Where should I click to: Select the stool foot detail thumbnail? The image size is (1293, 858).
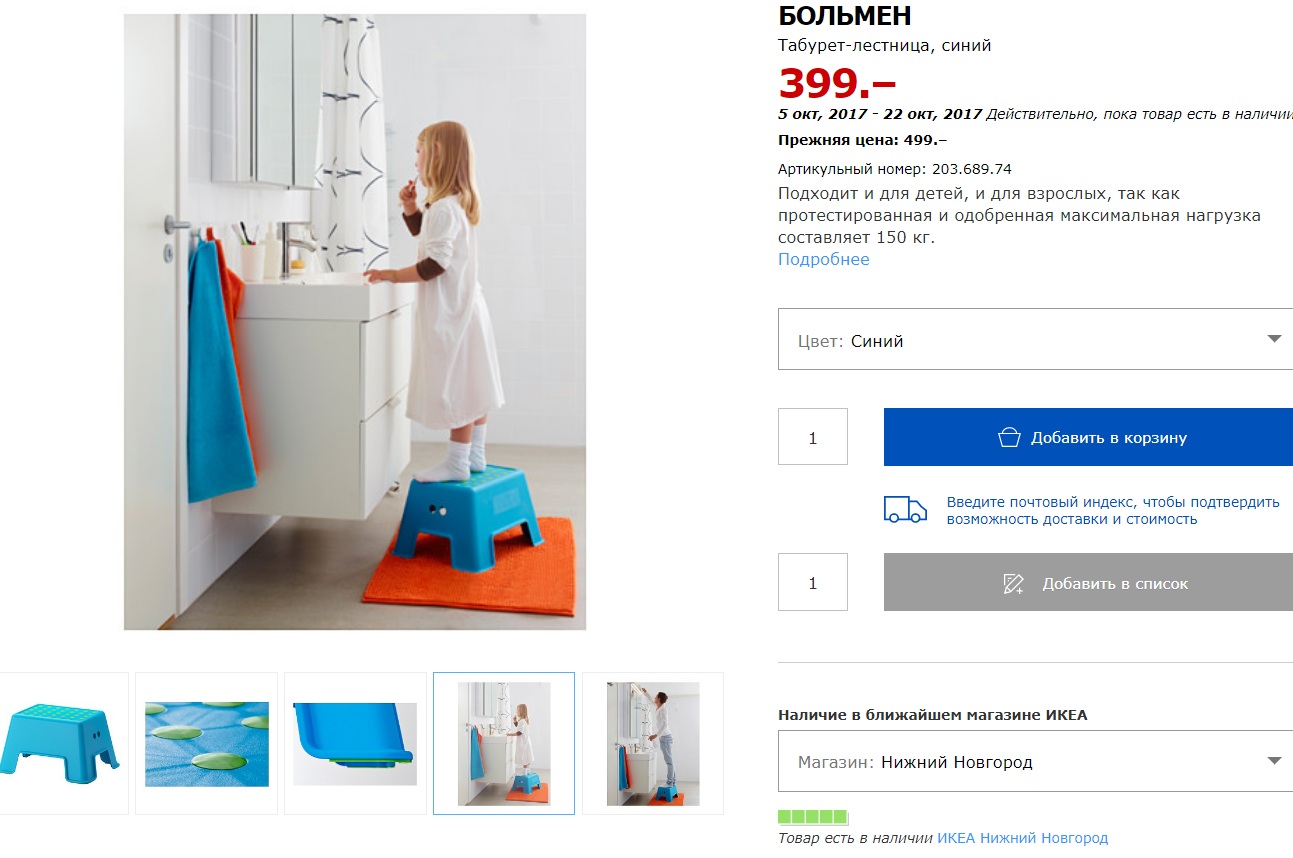(x=355, y=743)
